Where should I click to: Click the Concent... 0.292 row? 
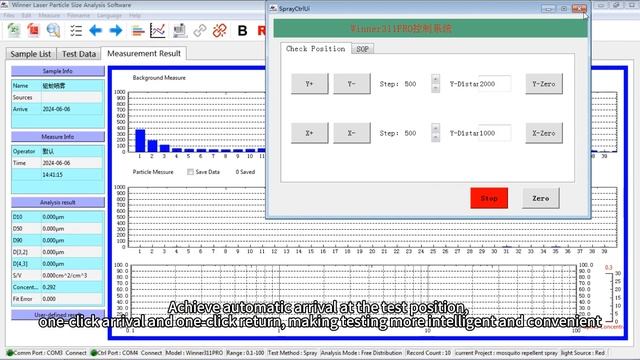(x=57, y=287)
